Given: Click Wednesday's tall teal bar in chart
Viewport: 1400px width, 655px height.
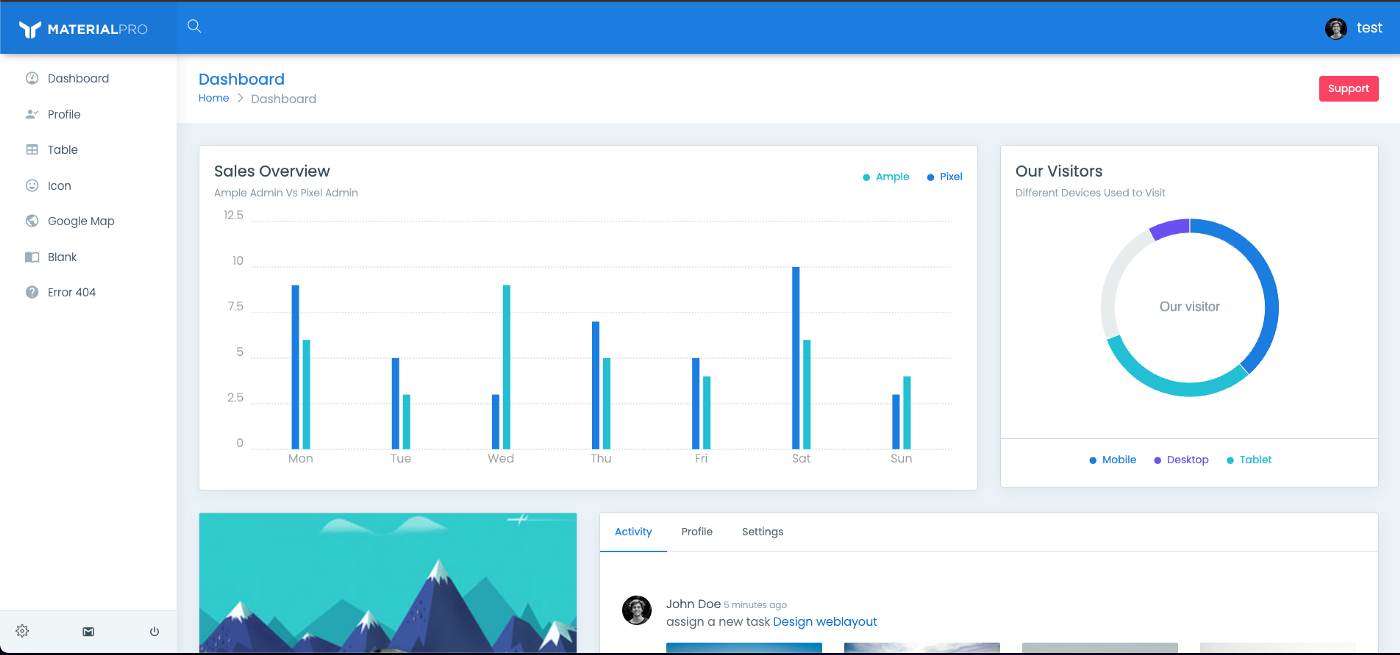Looking at the screenshot, I should click(507, 367).
